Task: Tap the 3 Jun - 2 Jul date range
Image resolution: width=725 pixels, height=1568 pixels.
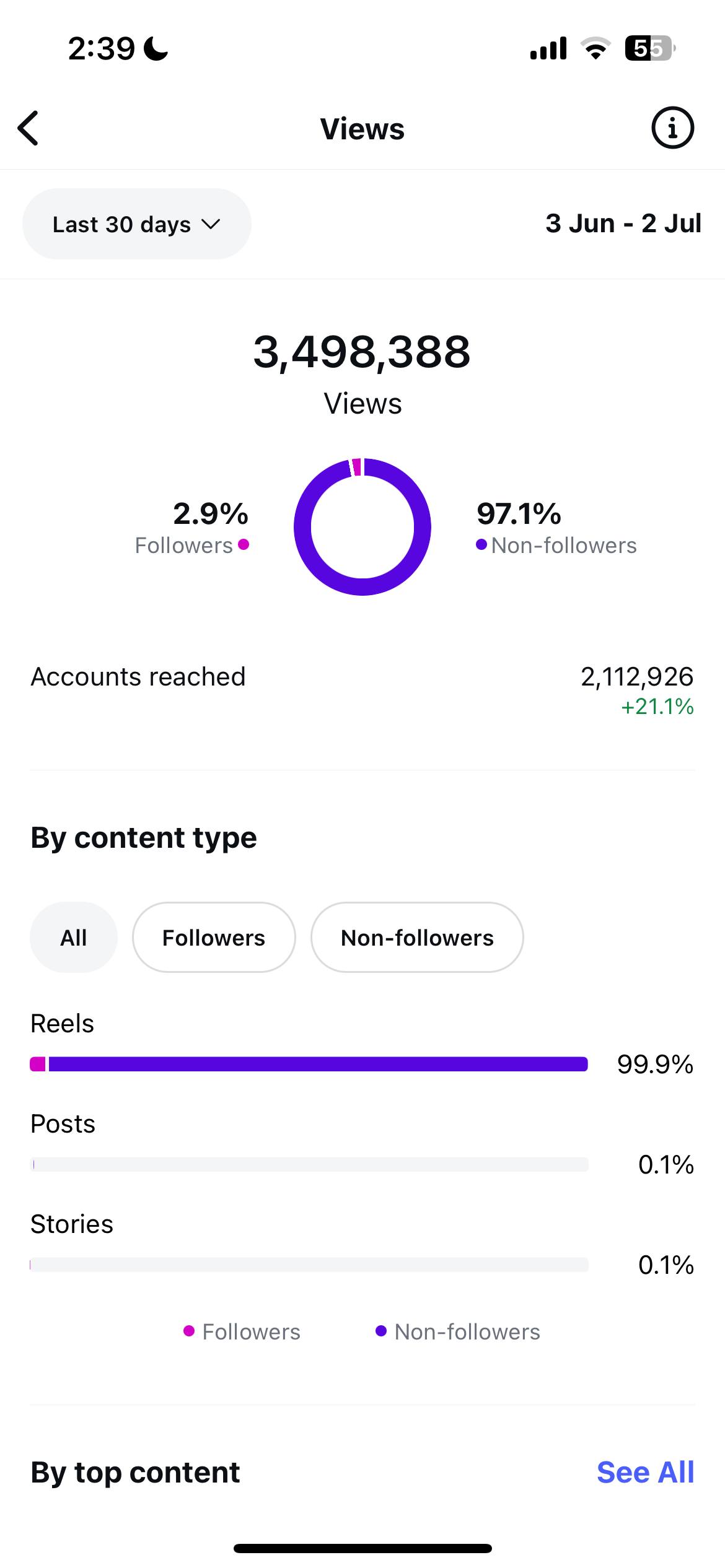Action: [x=623, y=223]
